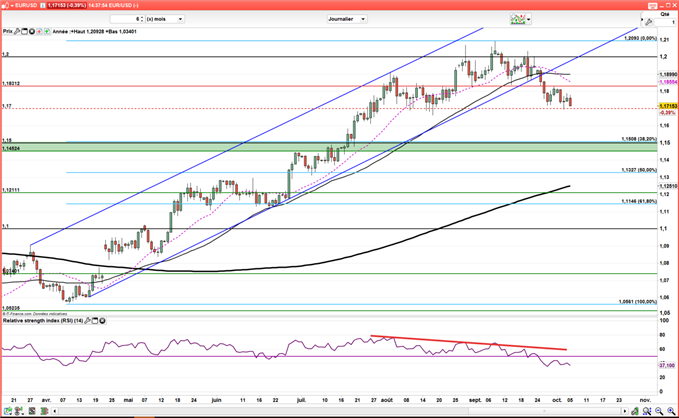
Task: Click the 1,12510 moving average price label
Action: click(668, 186)
